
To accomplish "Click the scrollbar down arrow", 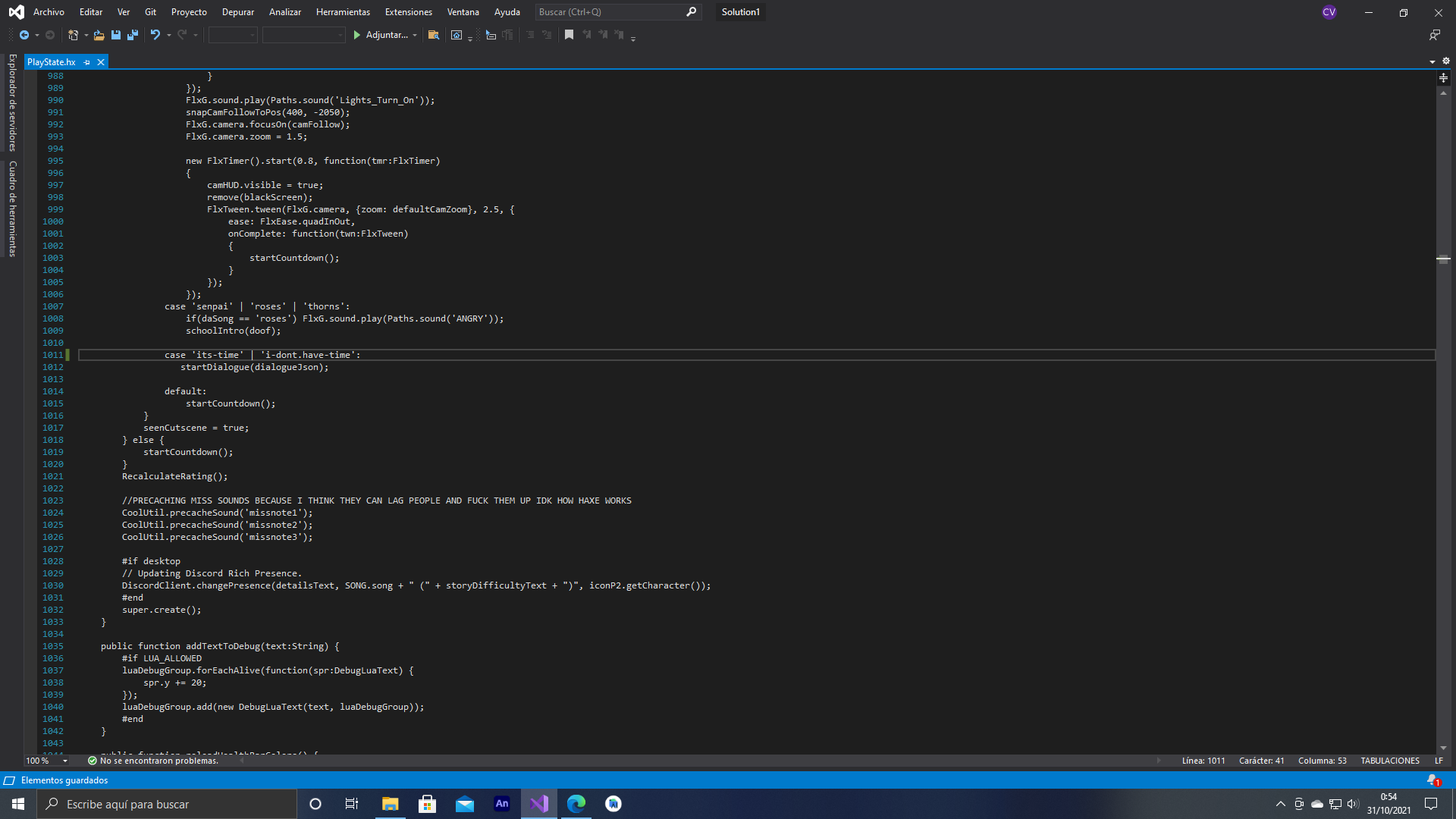I will click(1443, 748).
